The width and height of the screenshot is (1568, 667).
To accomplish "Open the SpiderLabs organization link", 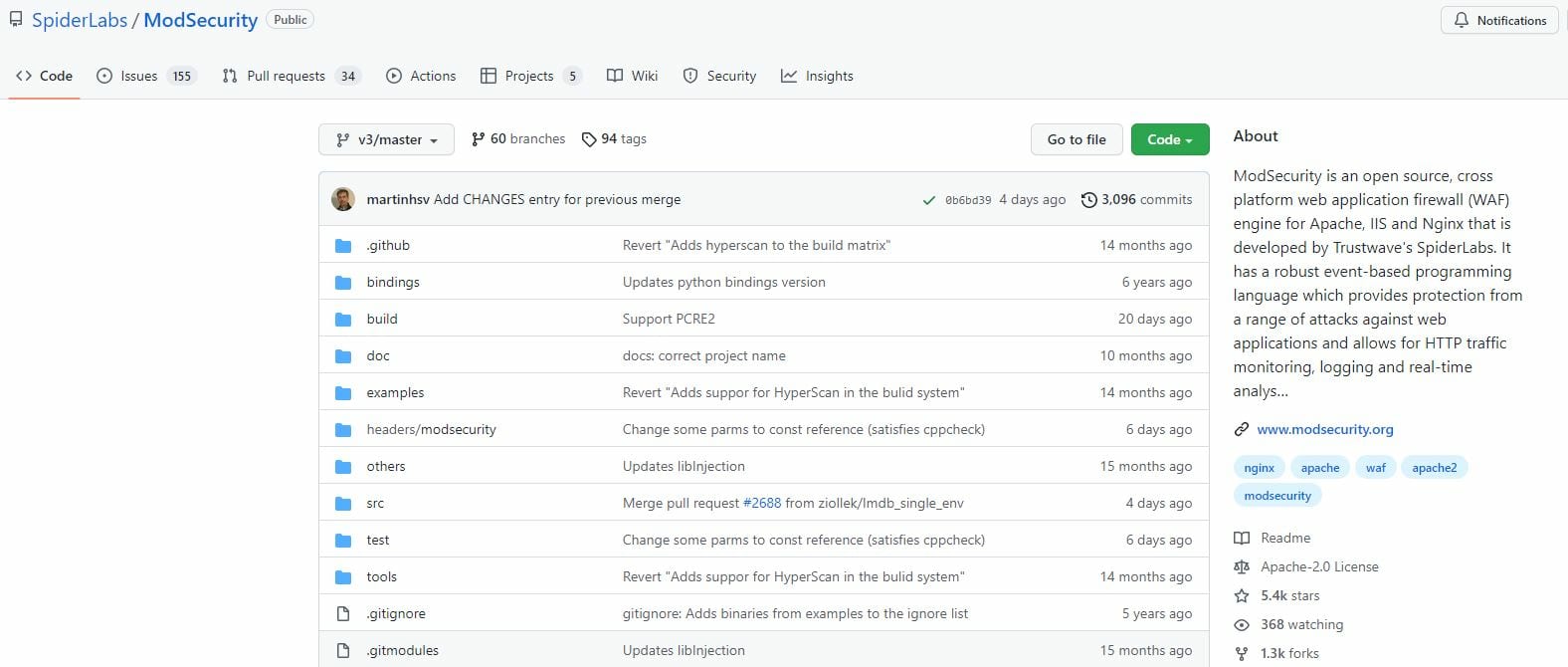I will point(80,20).
